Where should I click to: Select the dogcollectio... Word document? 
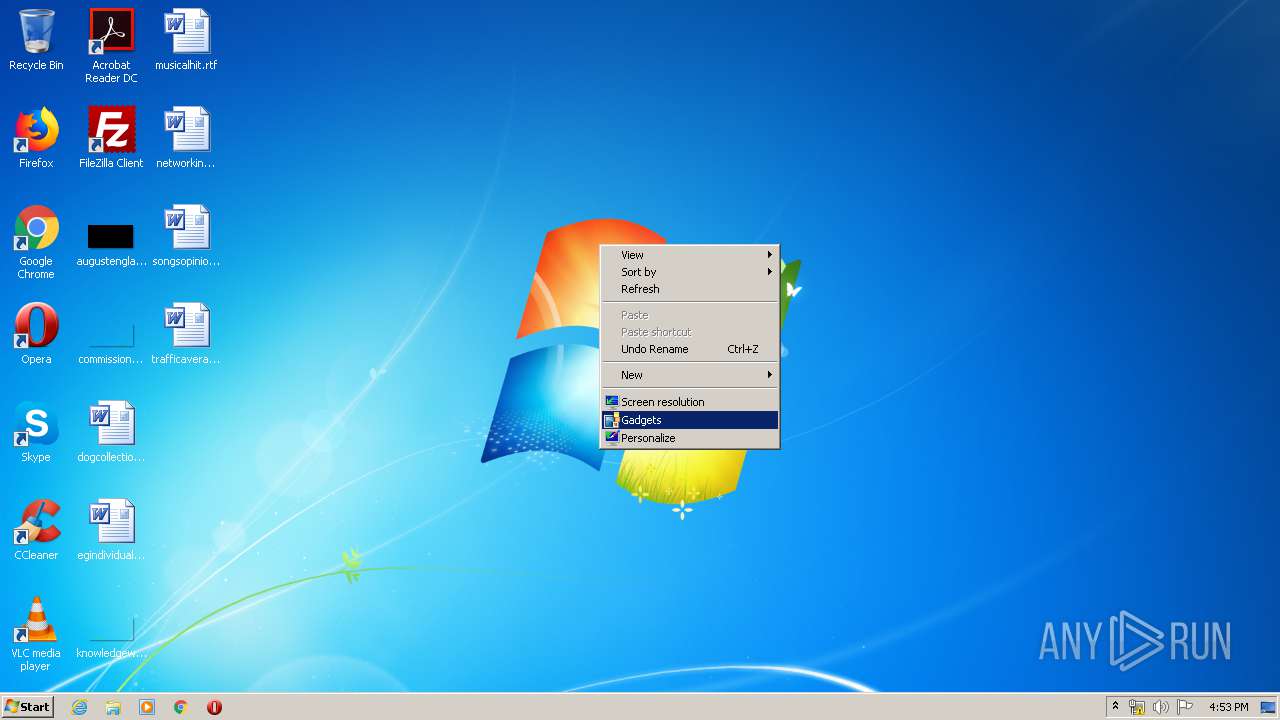(x=111, y=432)
